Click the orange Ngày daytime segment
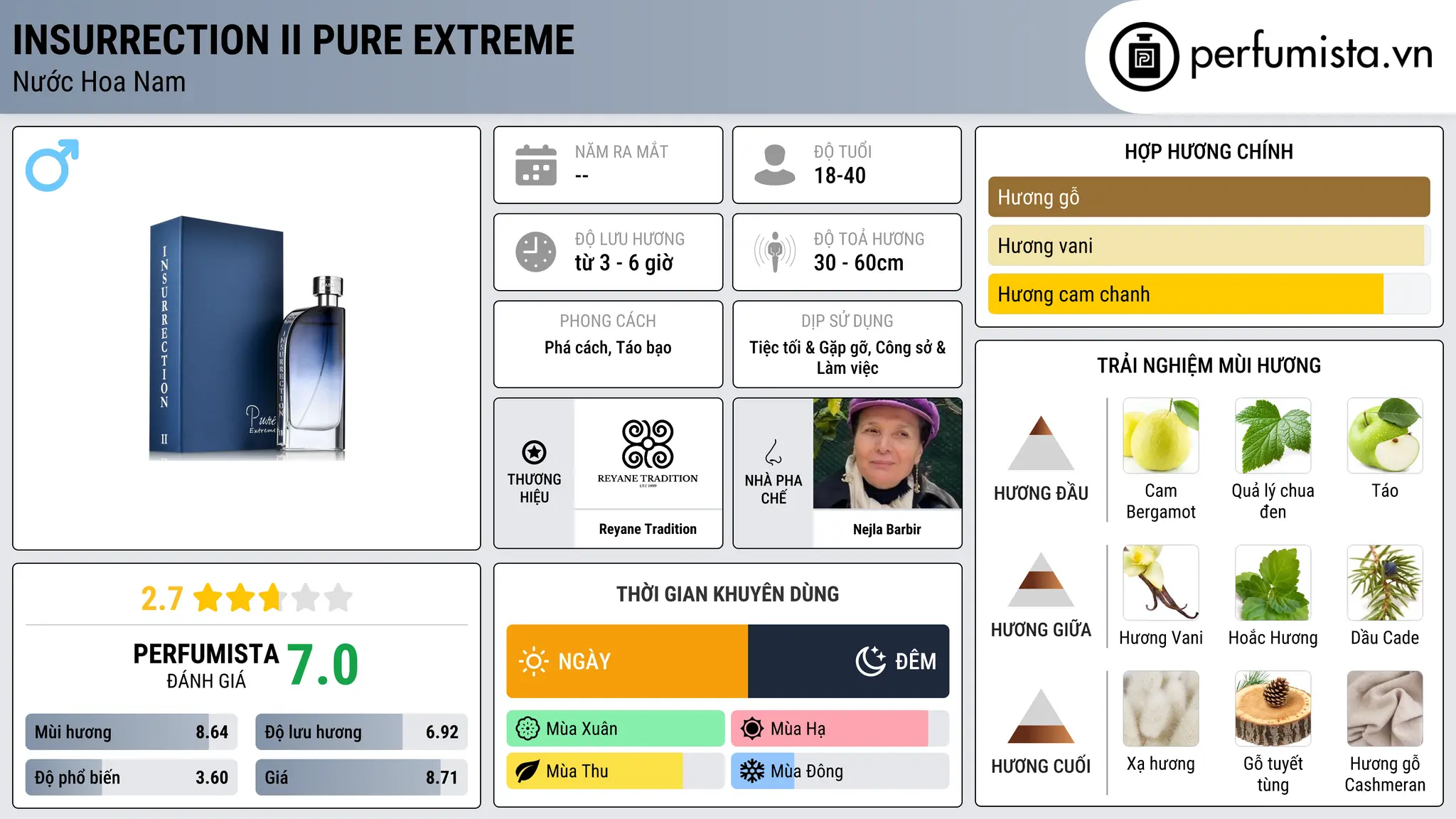Viewport: 1456px width, 819px height. [627, 661]
